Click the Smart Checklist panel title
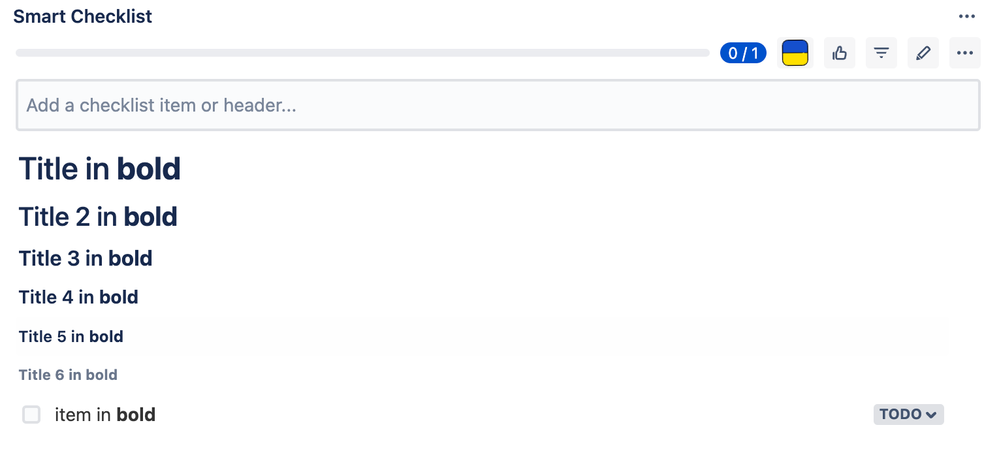The width and height of the screenshot is (999, 466). point(83,17)
